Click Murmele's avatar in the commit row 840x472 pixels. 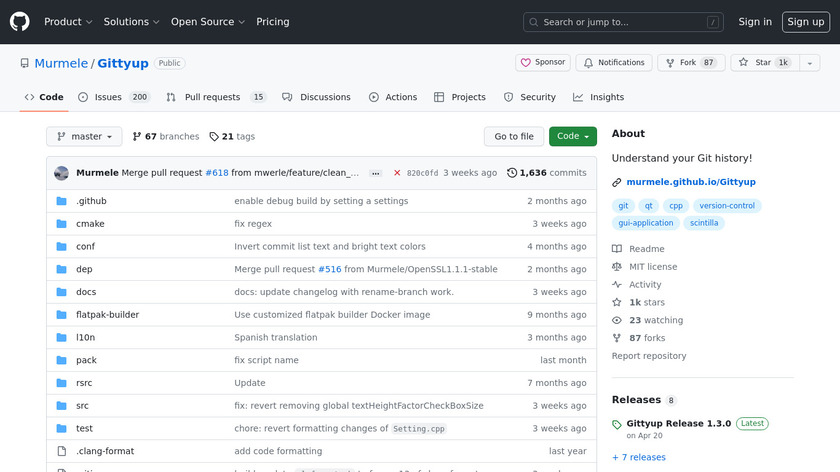(x=62, y=173)
